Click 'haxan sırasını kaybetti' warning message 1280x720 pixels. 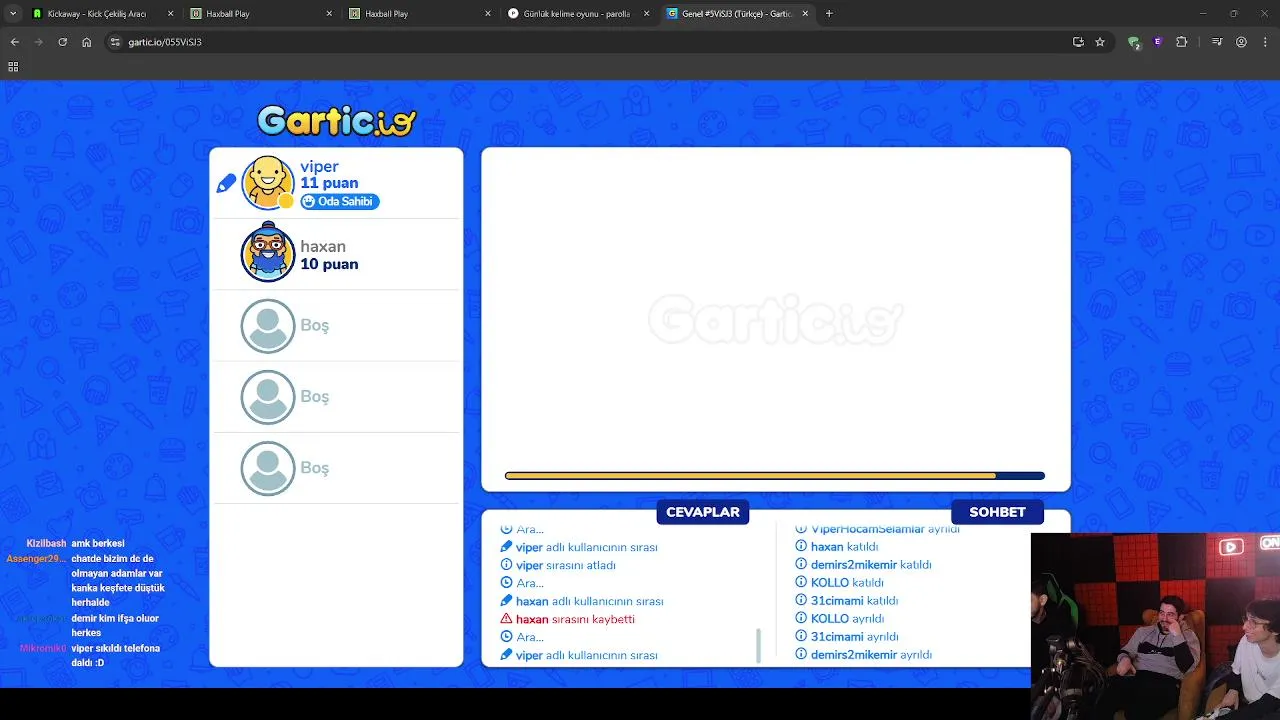(575, 619)
